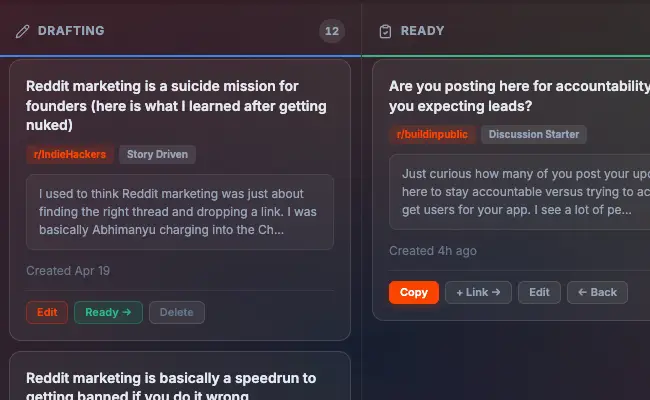Screen dimensions: 650x400
Task: Click the + Link button
Action: [478, 292]
